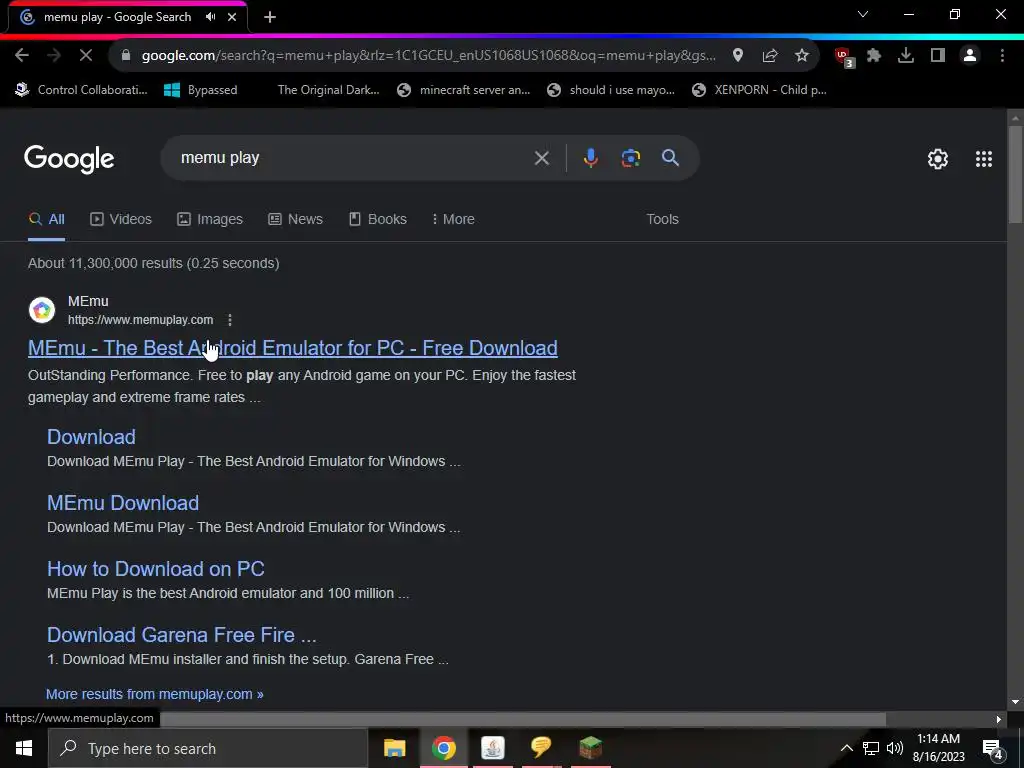The image size is (1024, 768).
Task: Search by image with Google Lens
Action: (631, 158)
